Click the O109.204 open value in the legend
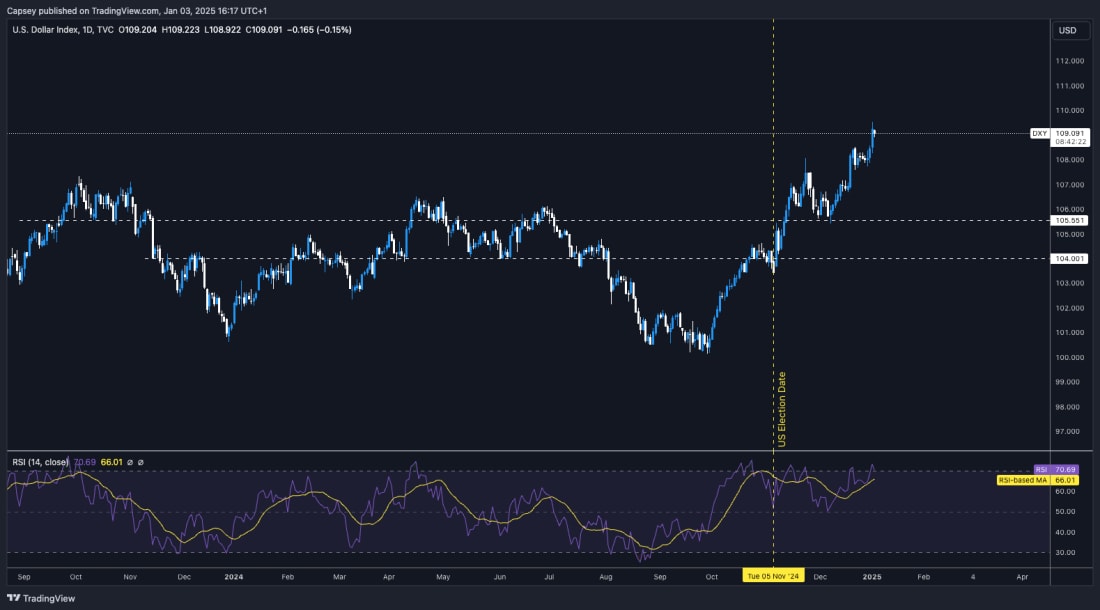The height and width of the screenshot is (610, 1100). point(138,30)
